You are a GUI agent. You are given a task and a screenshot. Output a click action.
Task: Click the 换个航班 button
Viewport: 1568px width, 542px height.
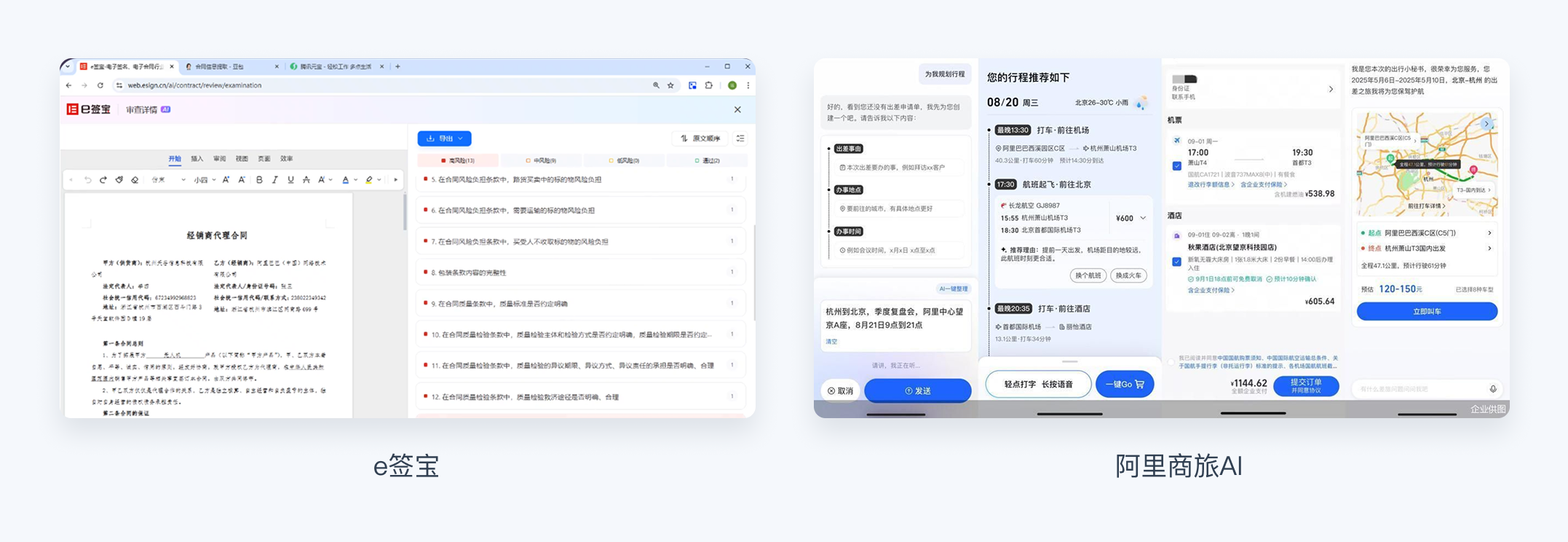1088,275
